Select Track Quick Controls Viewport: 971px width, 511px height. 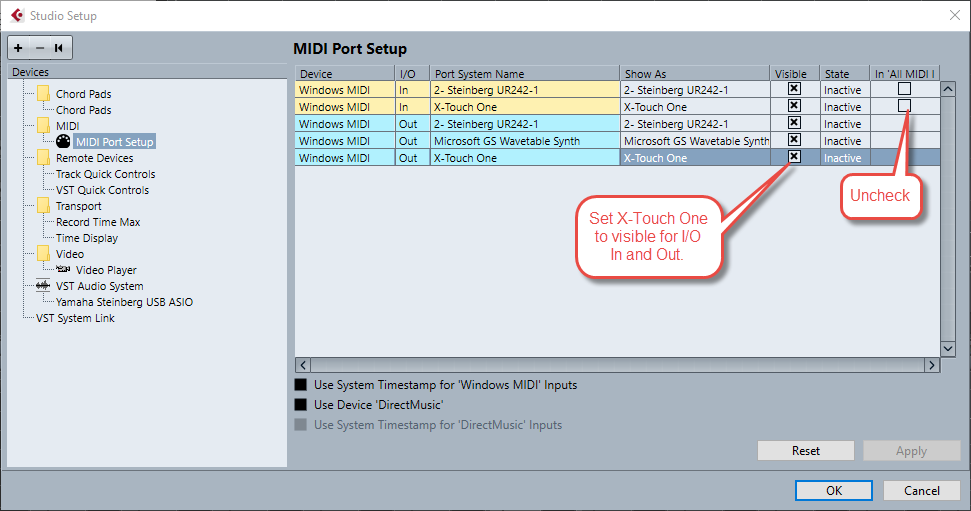tap(105, 174)
